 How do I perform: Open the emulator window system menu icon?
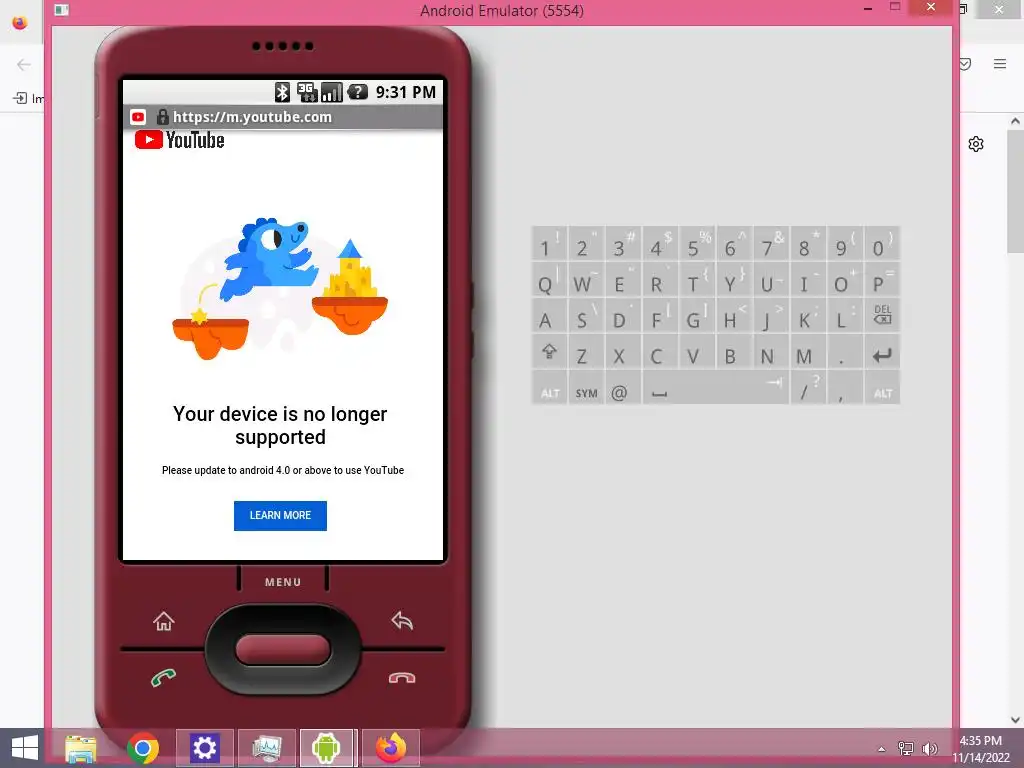click(x=61, y=10)
